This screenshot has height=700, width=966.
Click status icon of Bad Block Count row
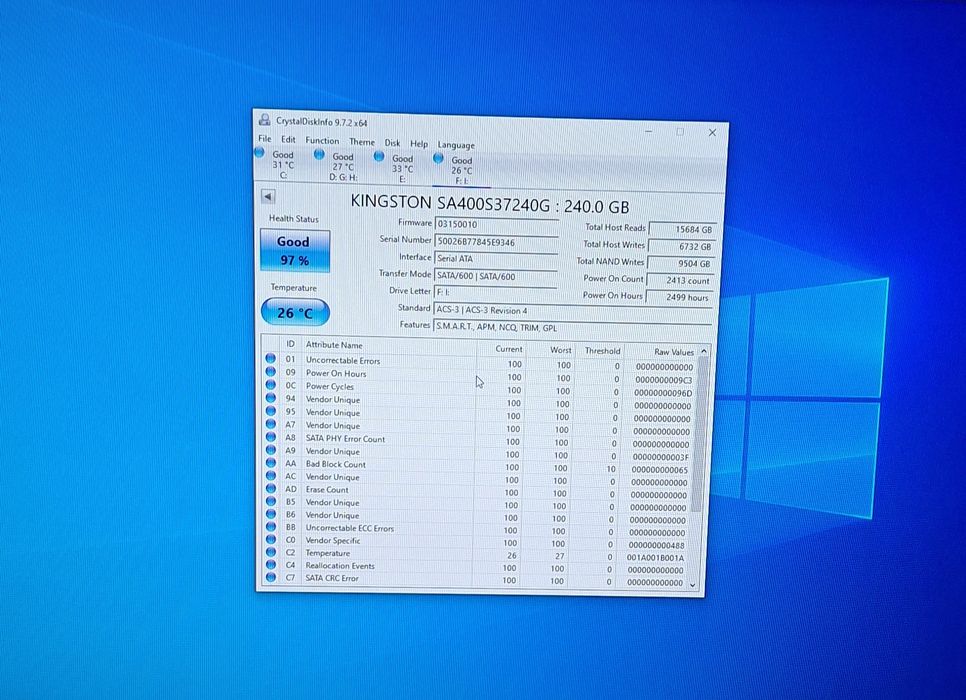270,462
